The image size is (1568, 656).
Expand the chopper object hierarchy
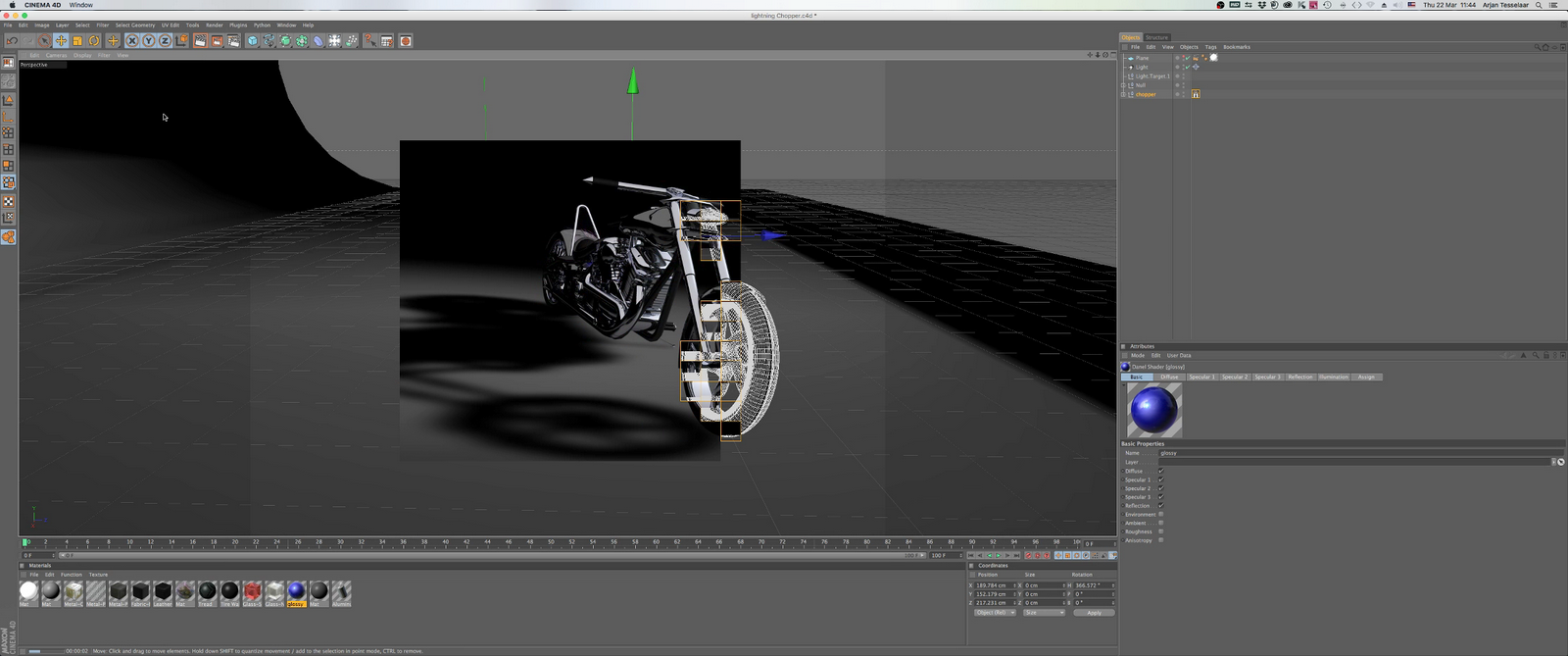[1123, 94]
